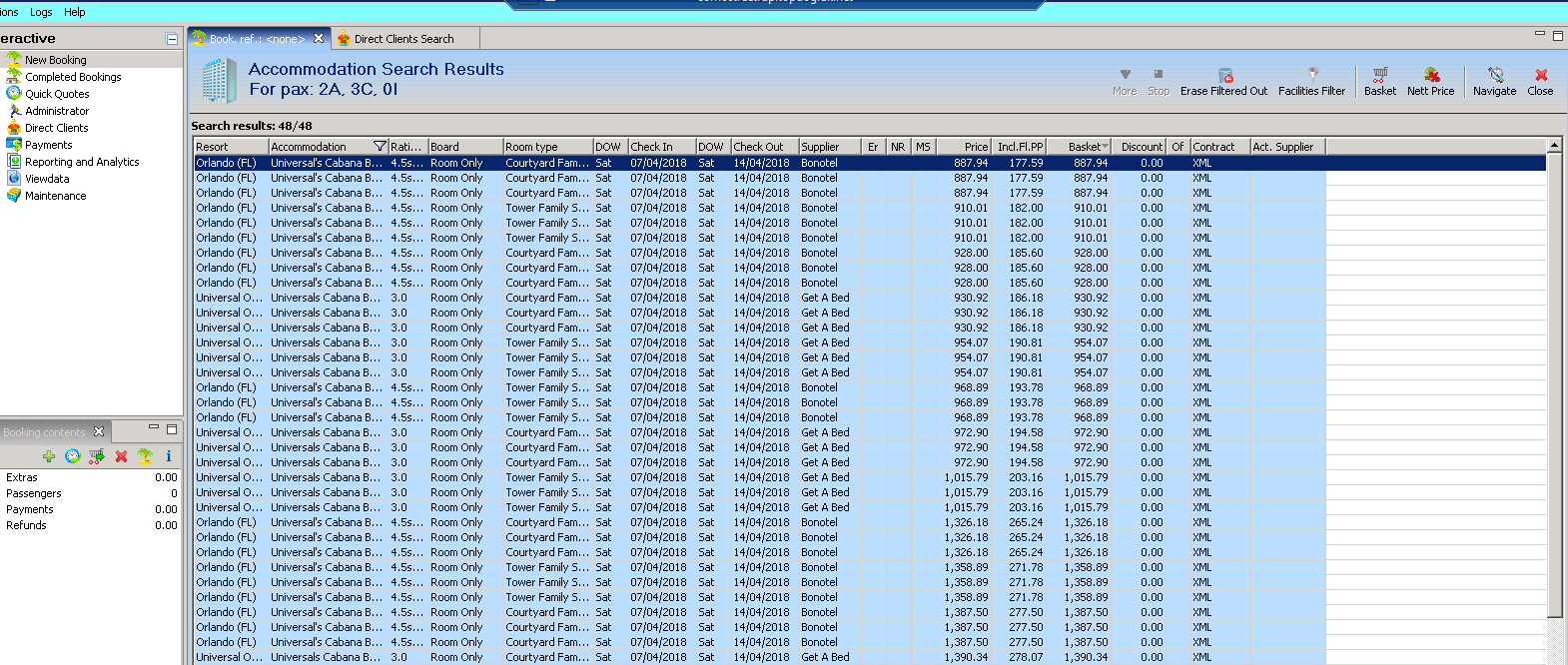Open the Basket toolbar icon
The image size is (1568, 665).
[x=1380, y=75]
